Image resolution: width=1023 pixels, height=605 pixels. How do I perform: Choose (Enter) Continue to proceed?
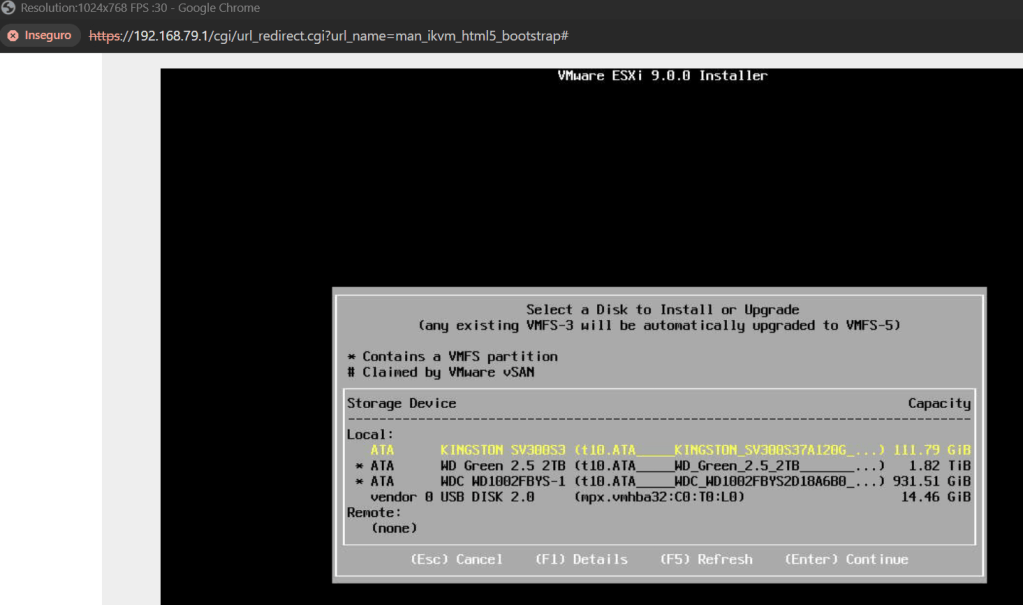(x=846, y=559)
